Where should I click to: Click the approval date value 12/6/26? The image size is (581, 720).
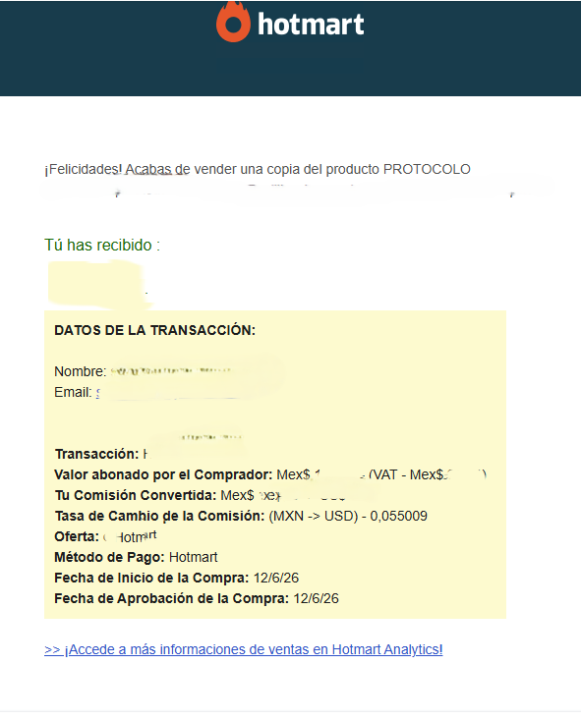coord(316,599)
